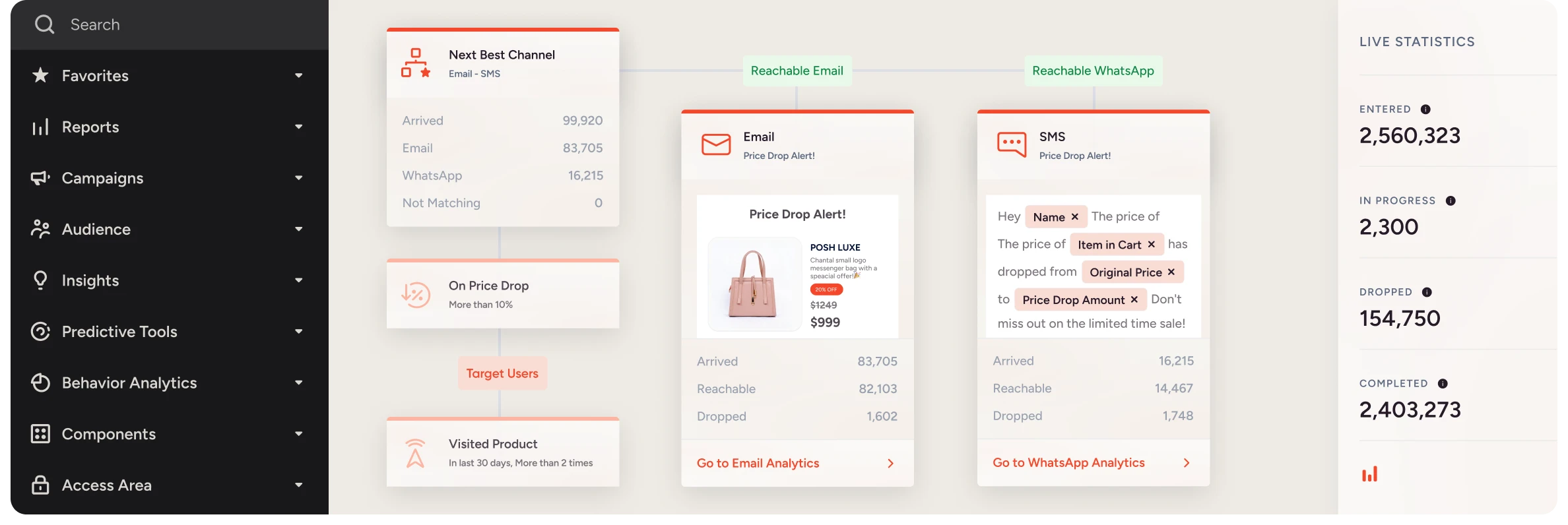Go to WhatsApp Analytics link
Screen dimensions: 1568x525
click(1068, 462)
